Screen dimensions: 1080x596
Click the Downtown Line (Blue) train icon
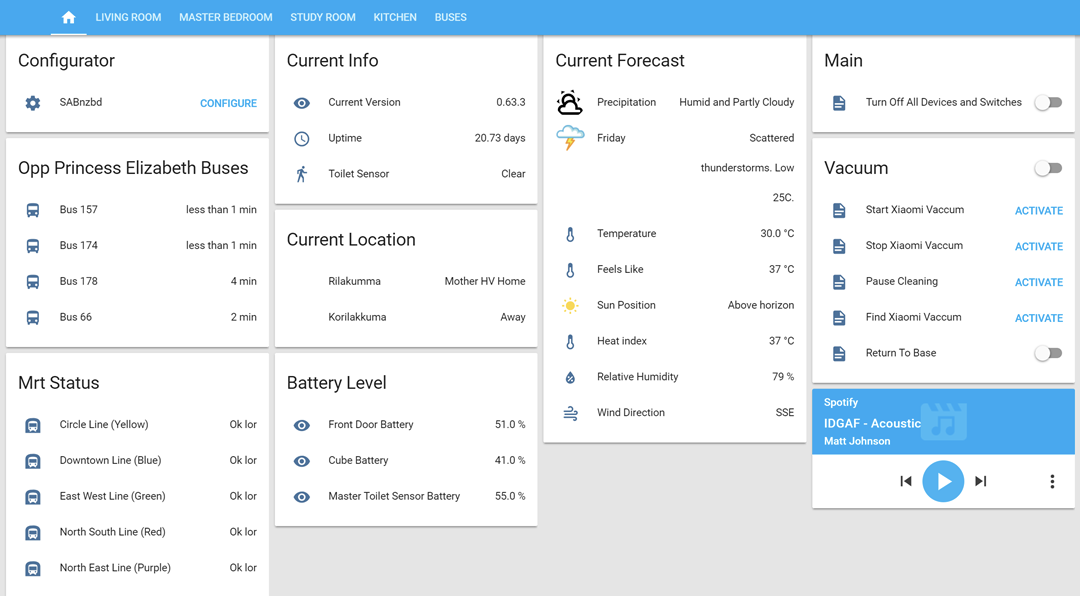[32, 461]
